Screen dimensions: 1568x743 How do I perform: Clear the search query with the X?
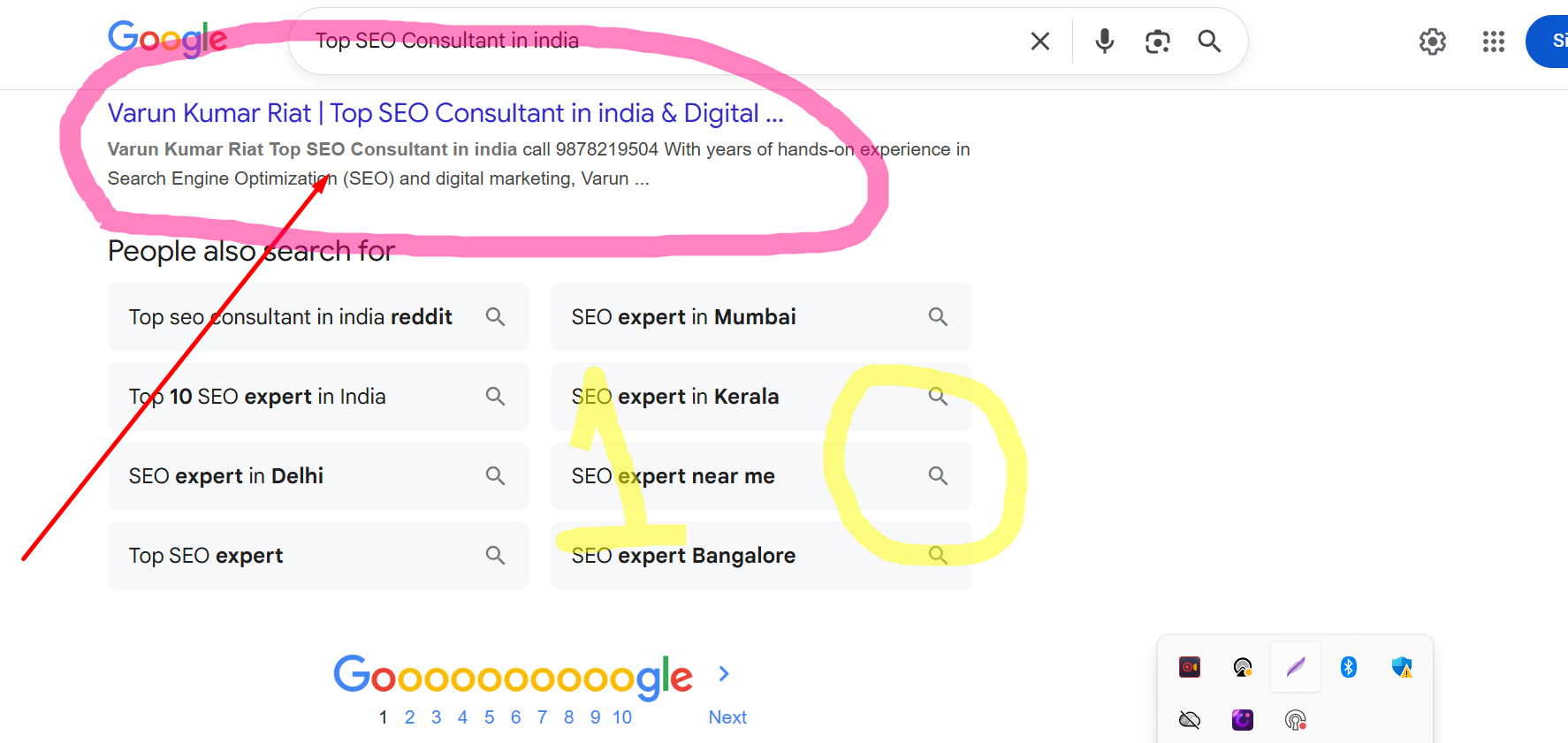click(1039, 41)
